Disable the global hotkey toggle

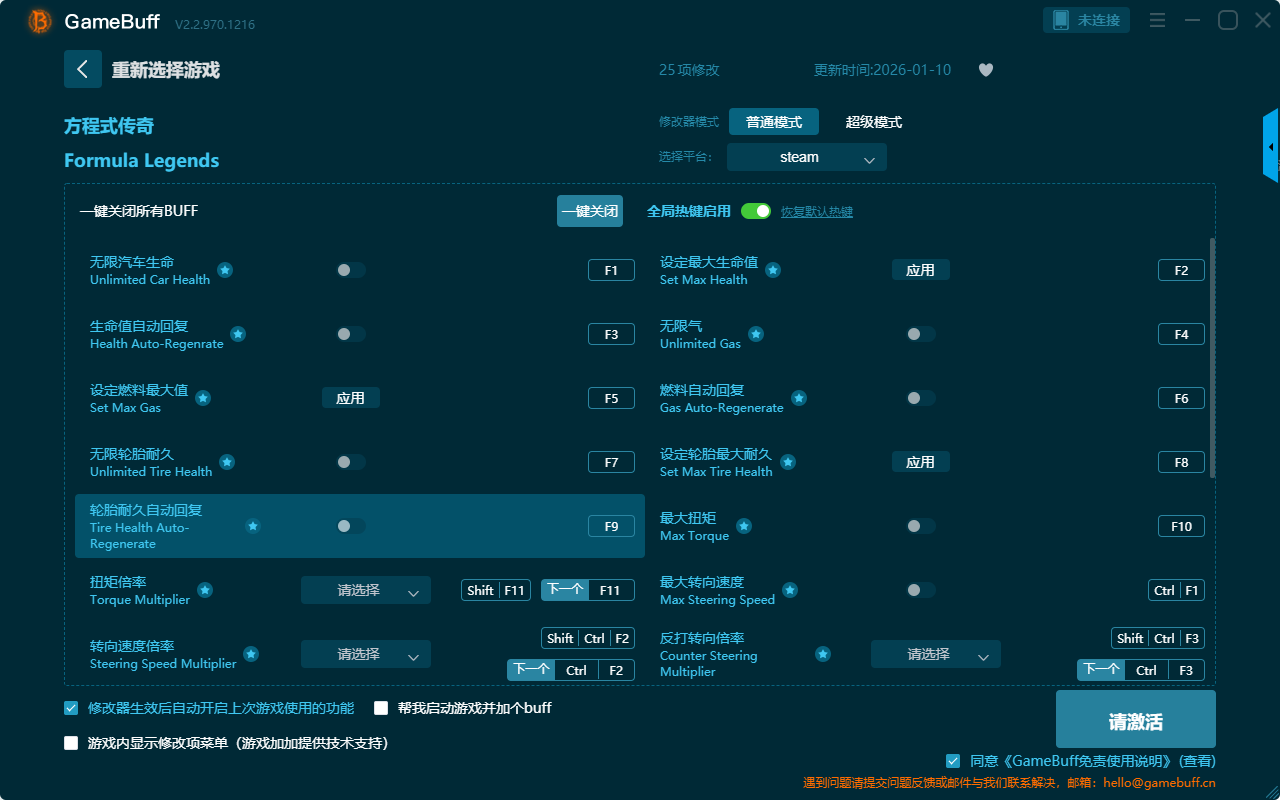(x=756, y=211)
